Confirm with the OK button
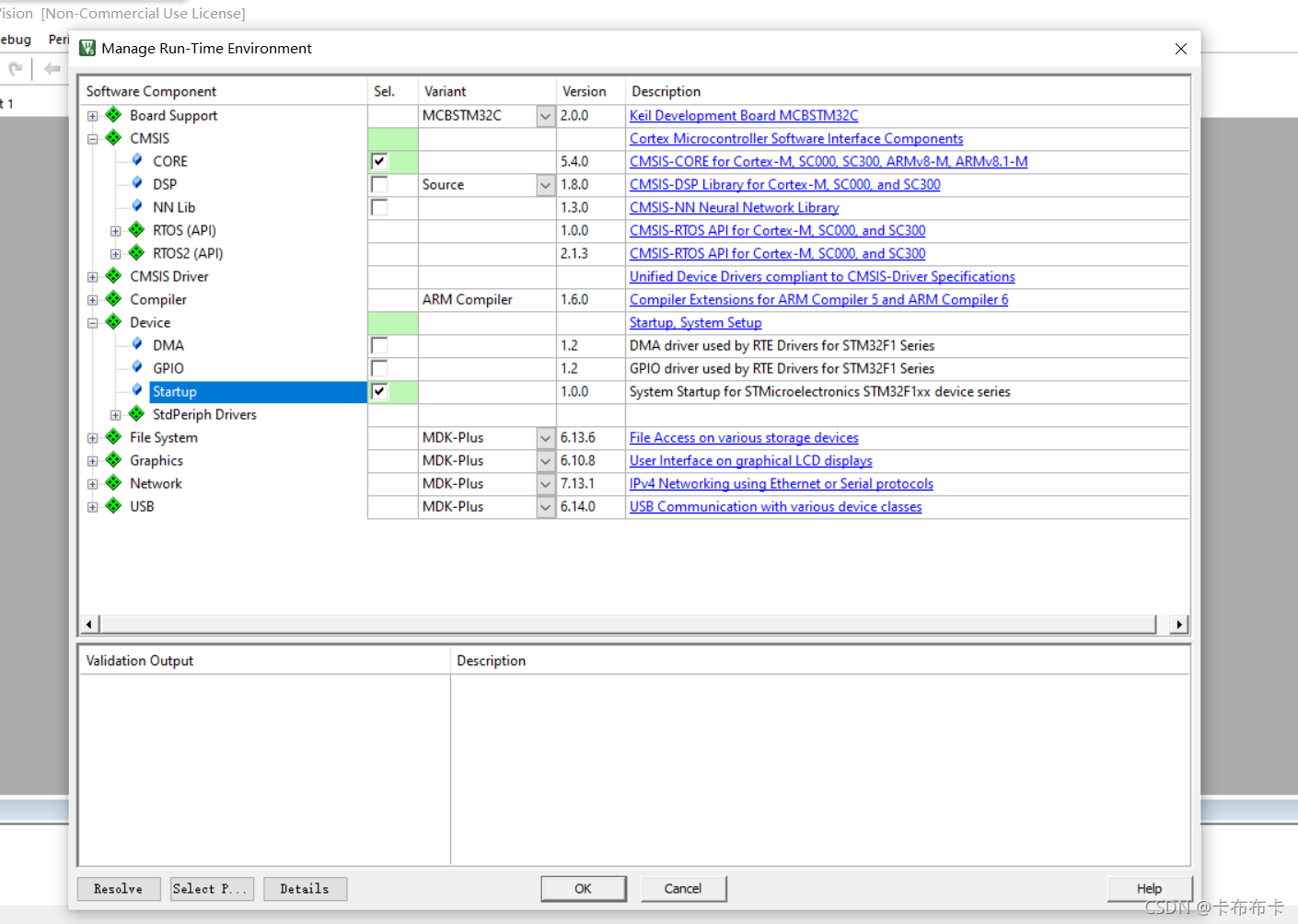1298x924 pixels. click(584, 889)
